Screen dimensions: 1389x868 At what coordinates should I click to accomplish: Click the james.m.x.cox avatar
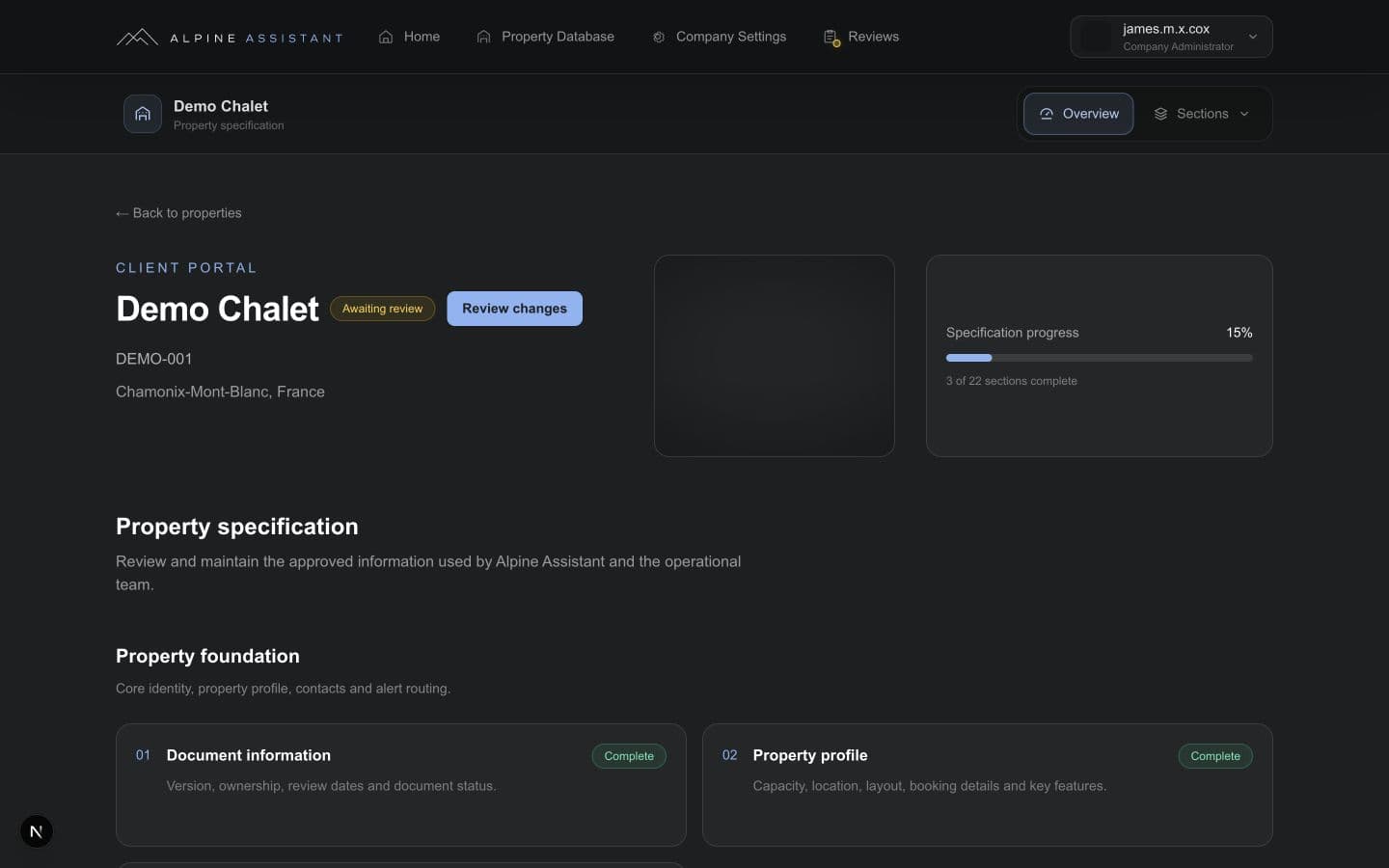pos(1096,37)
